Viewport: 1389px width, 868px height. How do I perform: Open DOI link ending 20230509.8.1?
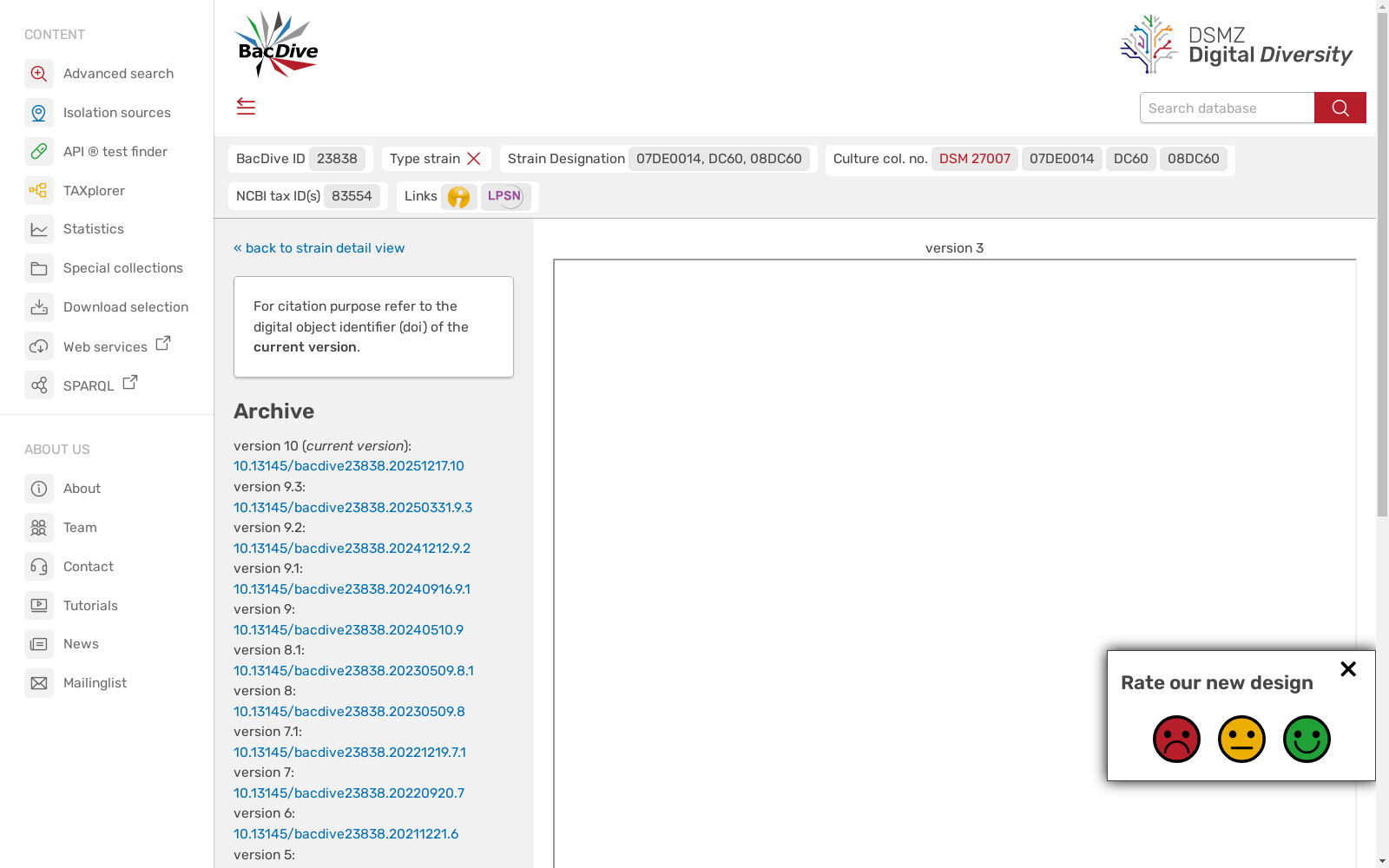tap(353, 671)
